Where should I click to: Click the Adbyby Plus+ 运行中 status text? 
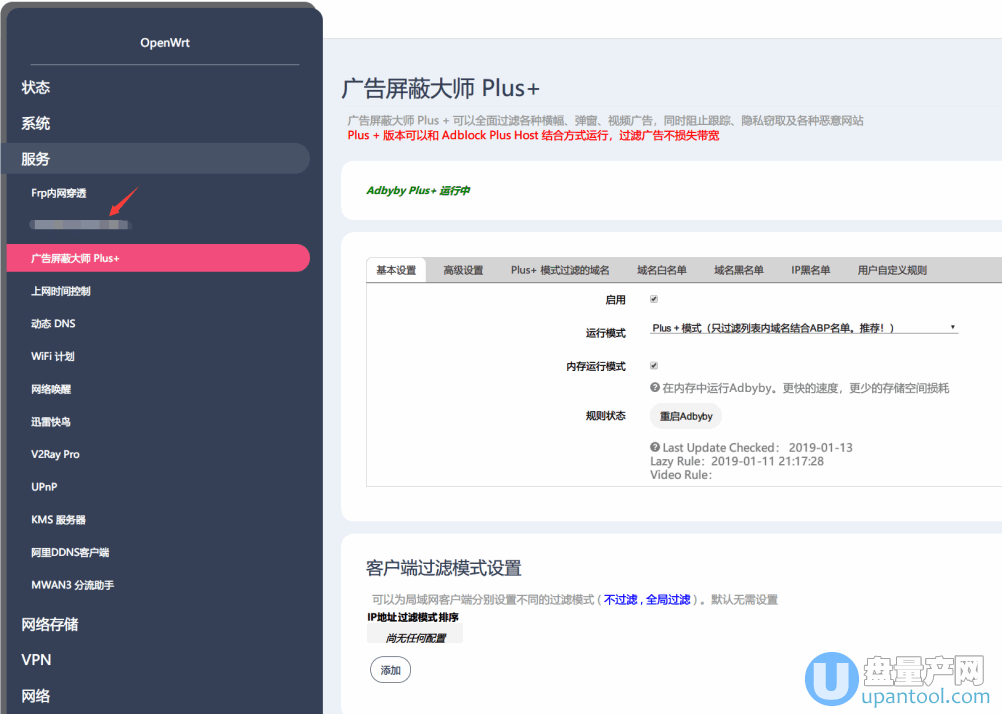[418, 190]
